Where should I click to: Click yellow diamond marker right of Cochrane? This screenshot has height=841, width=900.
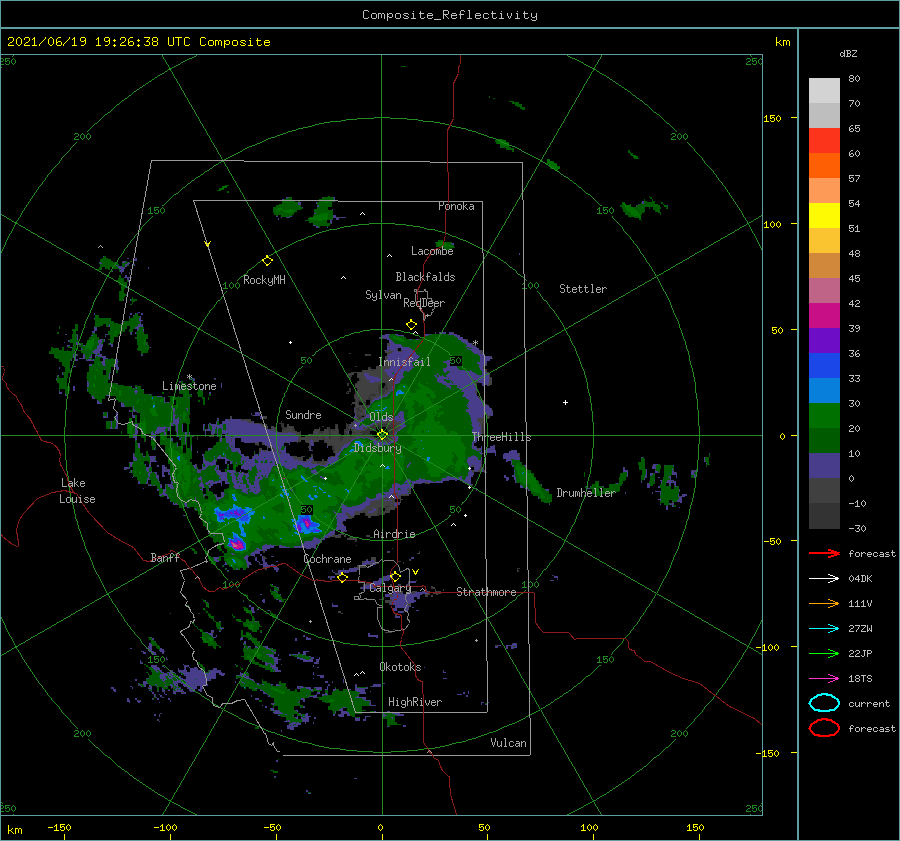click(x=342, y=577)
